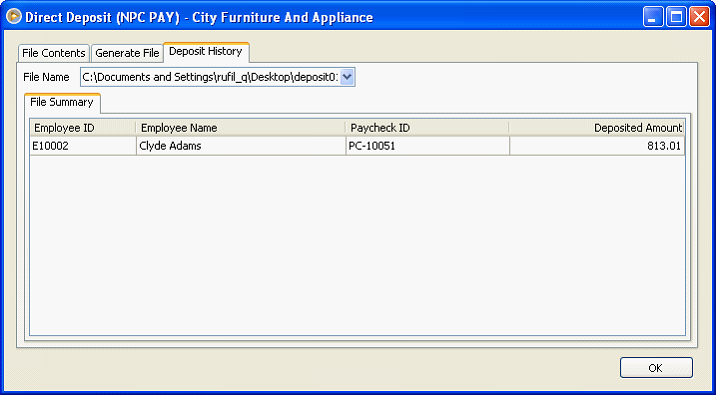Click the File Name label
Viewport: 717px width, 396px height.
(x=46, y=77)
